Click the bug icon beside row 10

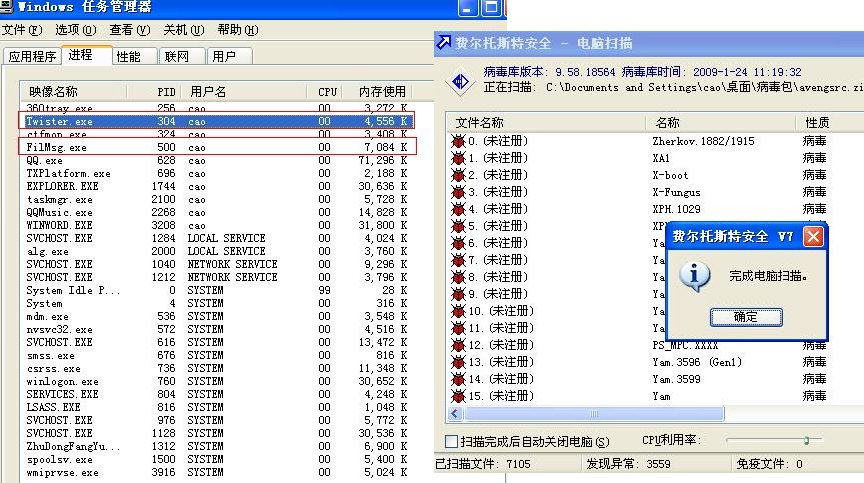[458, 311]
